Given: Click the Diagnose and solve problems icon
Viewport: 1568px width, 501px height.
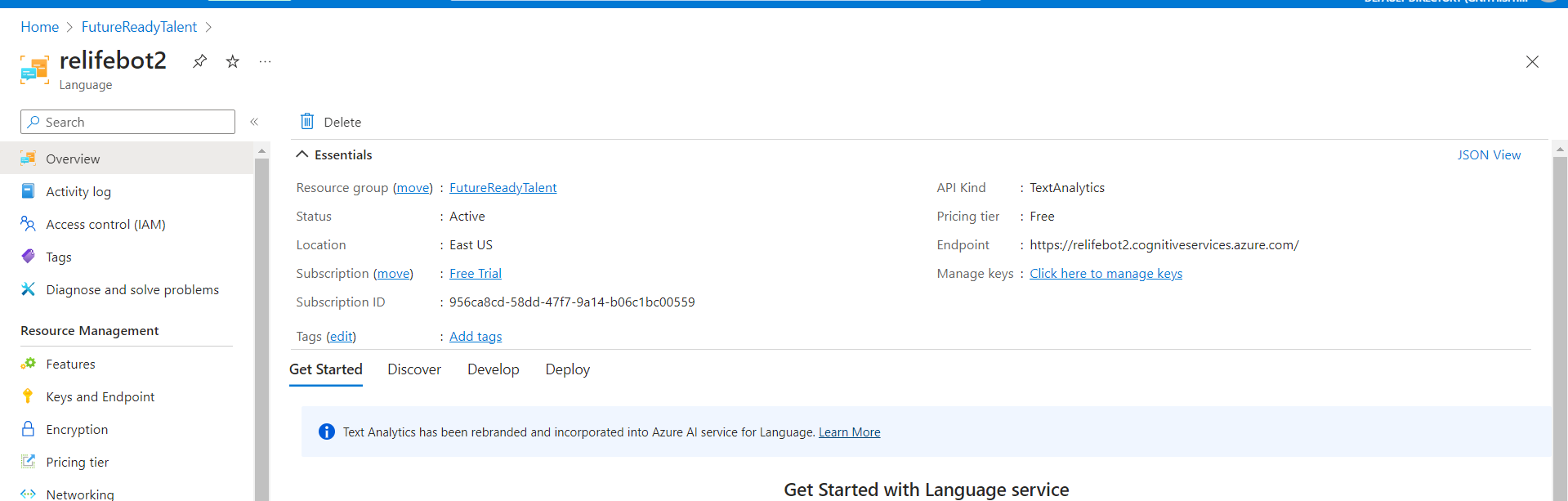Looking at the screenshot, I should pos(28,289).
